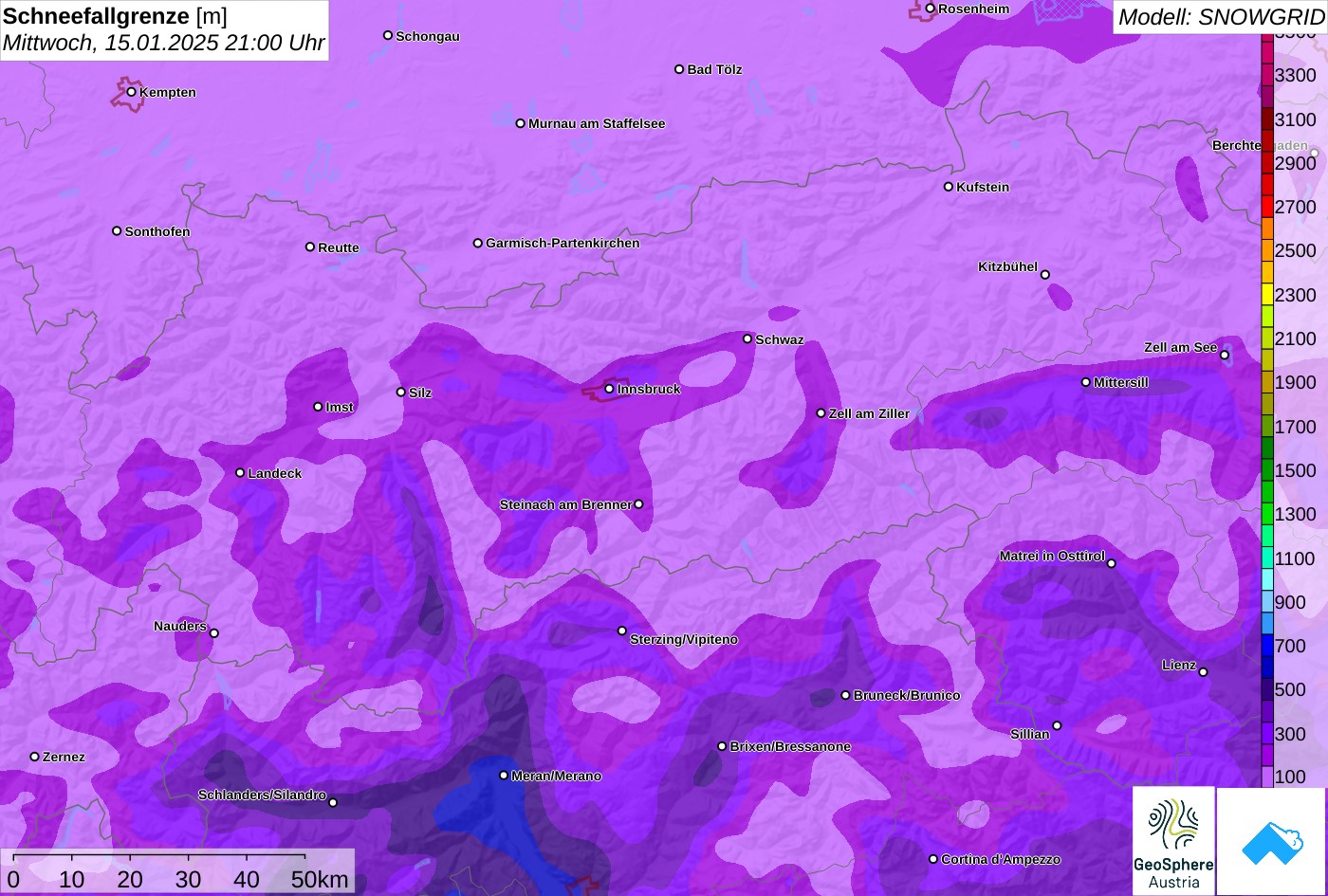This screenshot has height=896, width=1328.
Task: Click the Schongau marker dot
Action: coord(388,36)
